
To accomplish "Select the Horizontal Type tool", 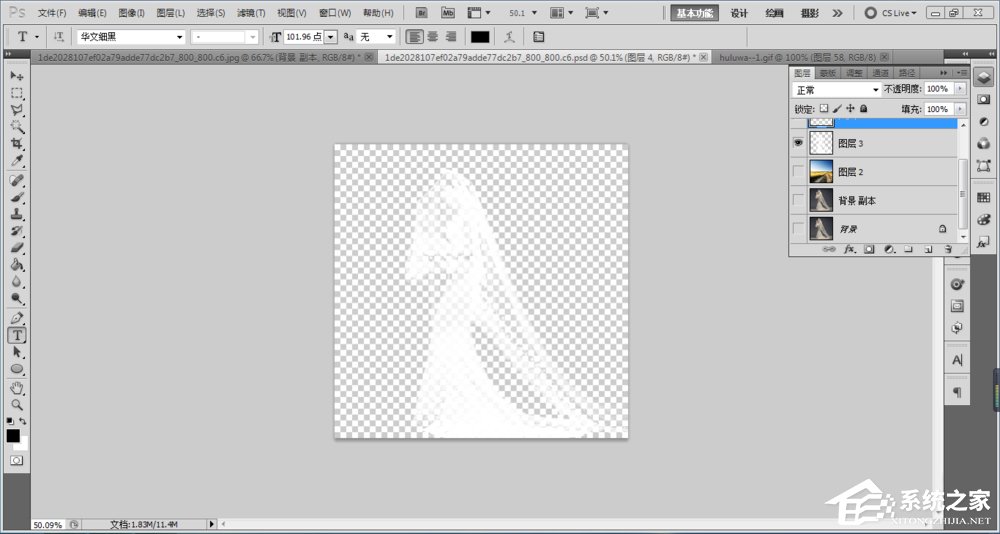I will pyautogui.click(x=17, y=335).
